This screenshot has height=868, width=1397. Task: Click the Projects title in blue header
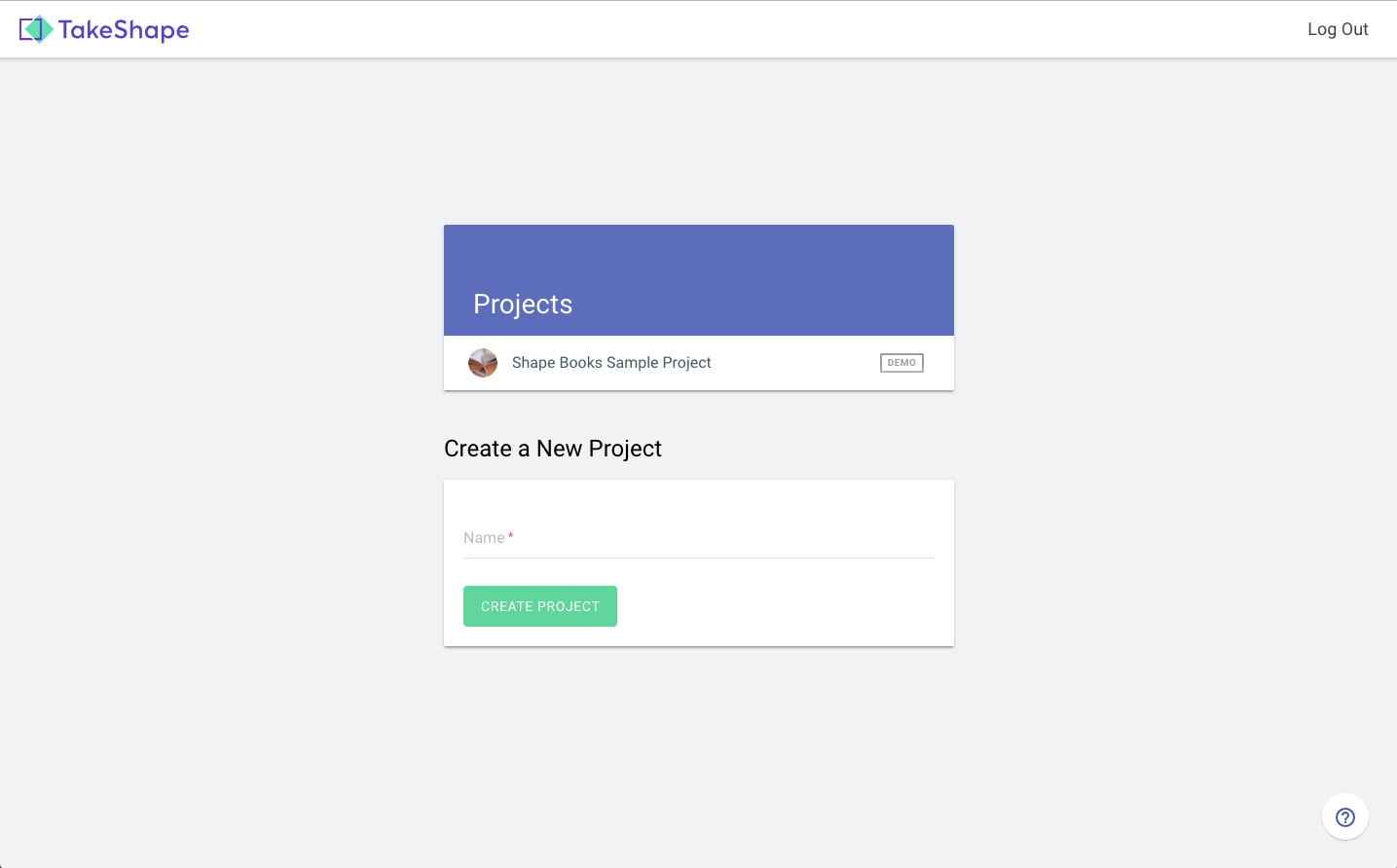523,305
